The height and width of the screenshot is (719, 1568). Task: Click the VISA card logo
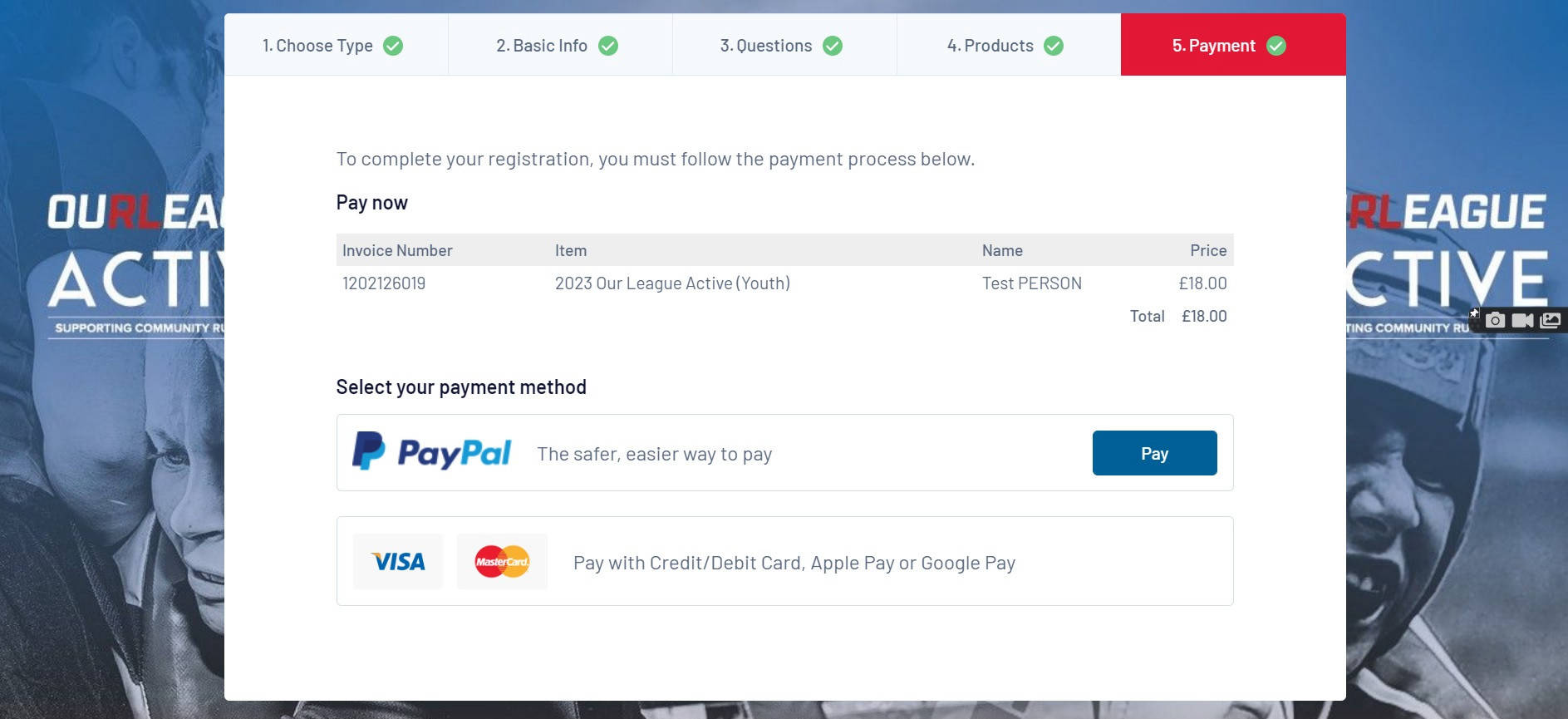coord(398,562)
